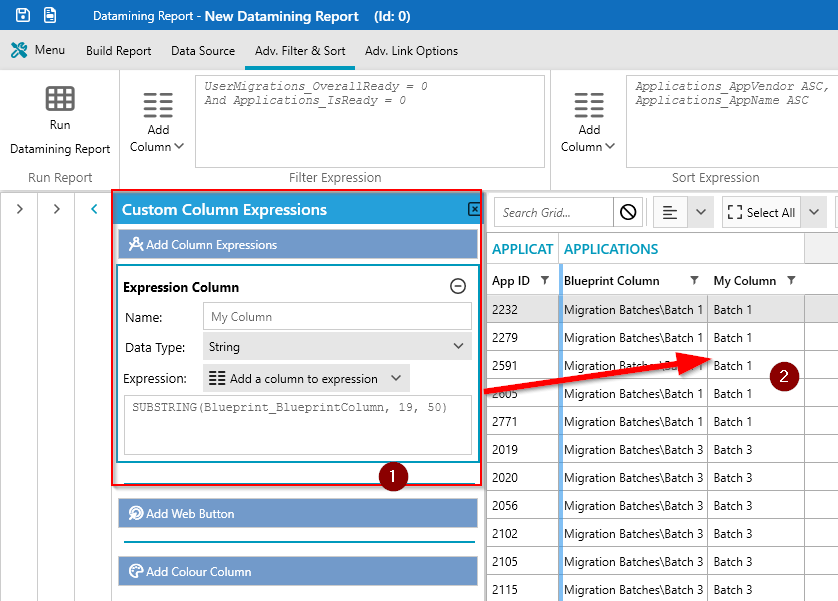The image size is (838, 601).
Task: Select the cell with App ID 2056
Action: (523, 505)
